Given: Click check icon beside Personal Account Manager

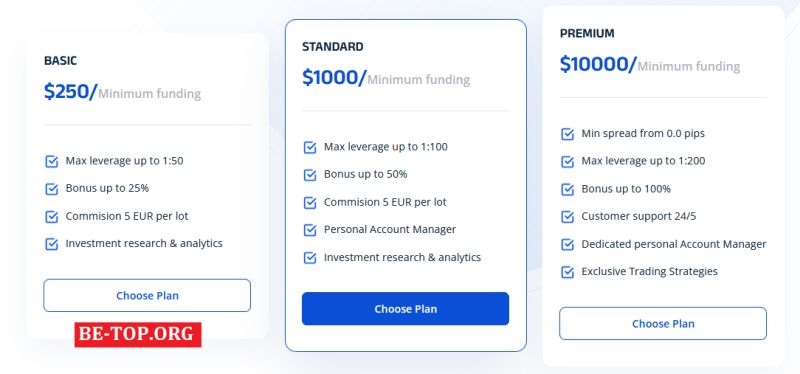Looking at the screenshot, I should pos(310,230).
